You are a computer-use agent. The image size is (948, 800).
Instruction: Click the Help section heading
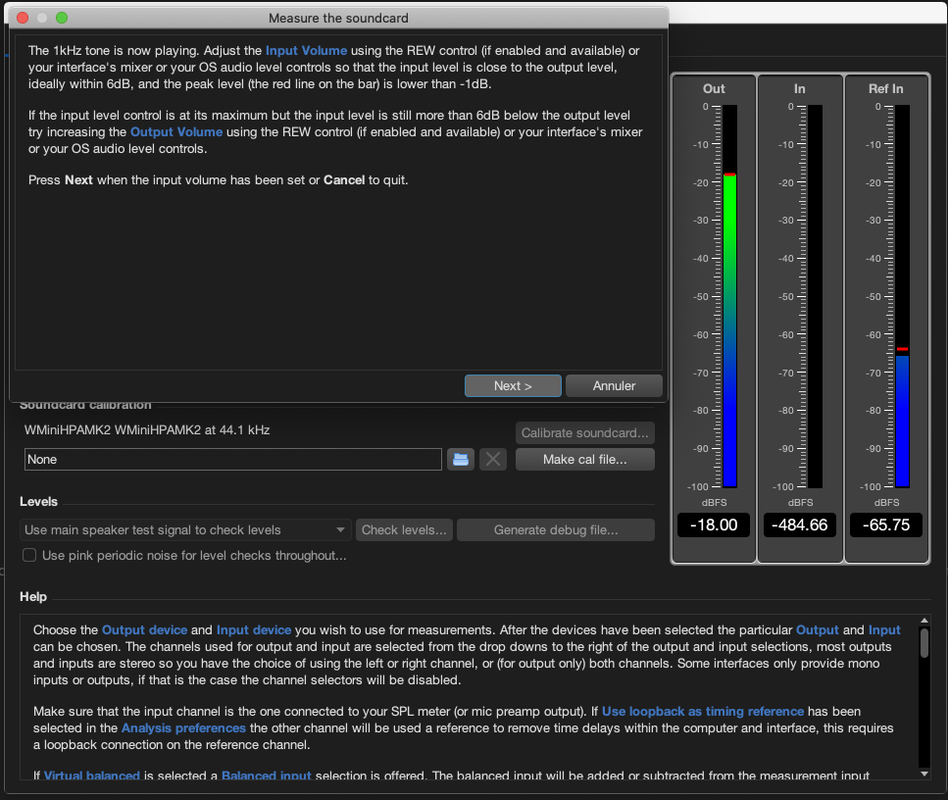(x=33, y=596)
